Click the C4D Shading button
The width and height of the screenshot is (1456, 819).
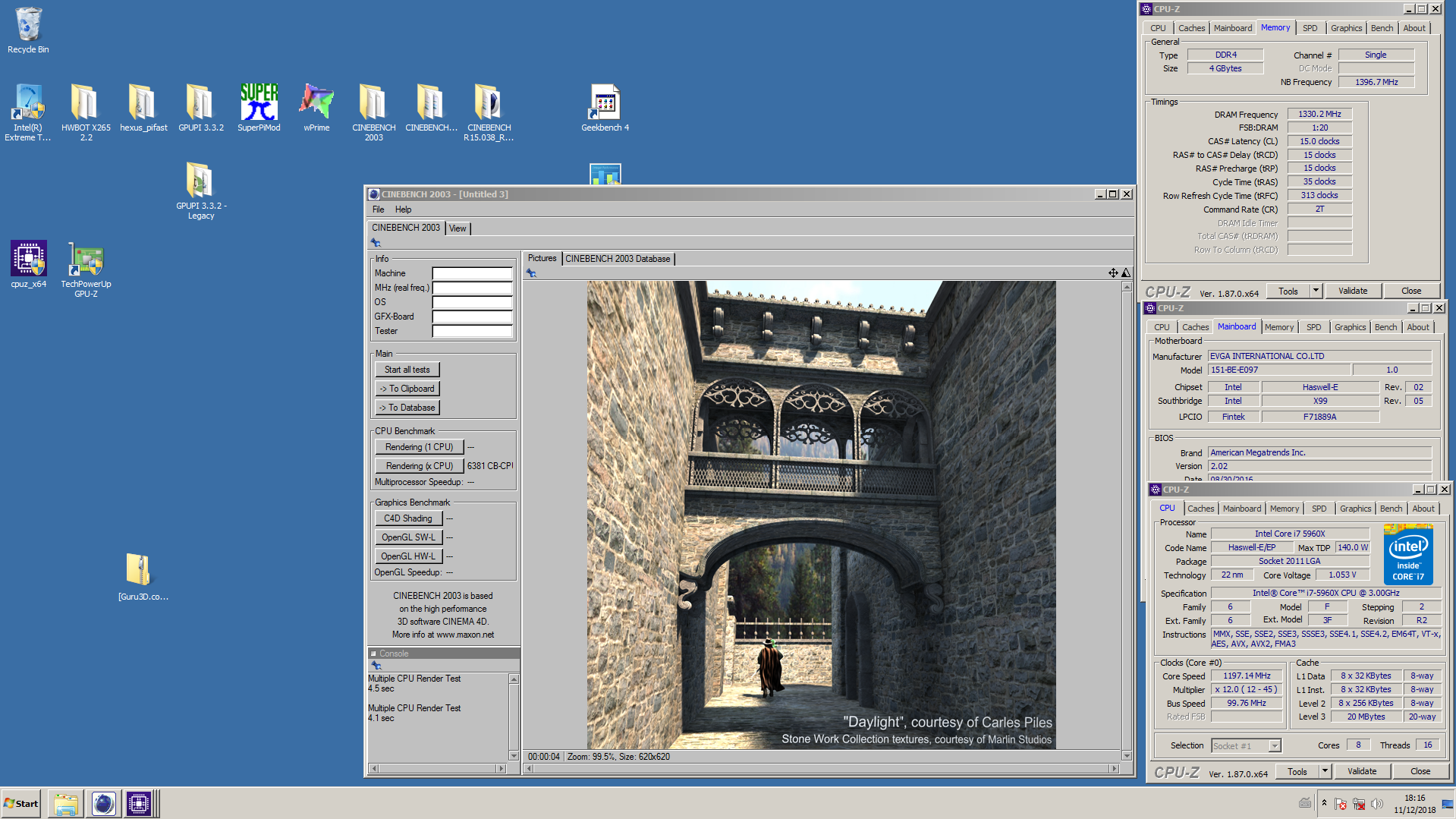coord(407,518)
